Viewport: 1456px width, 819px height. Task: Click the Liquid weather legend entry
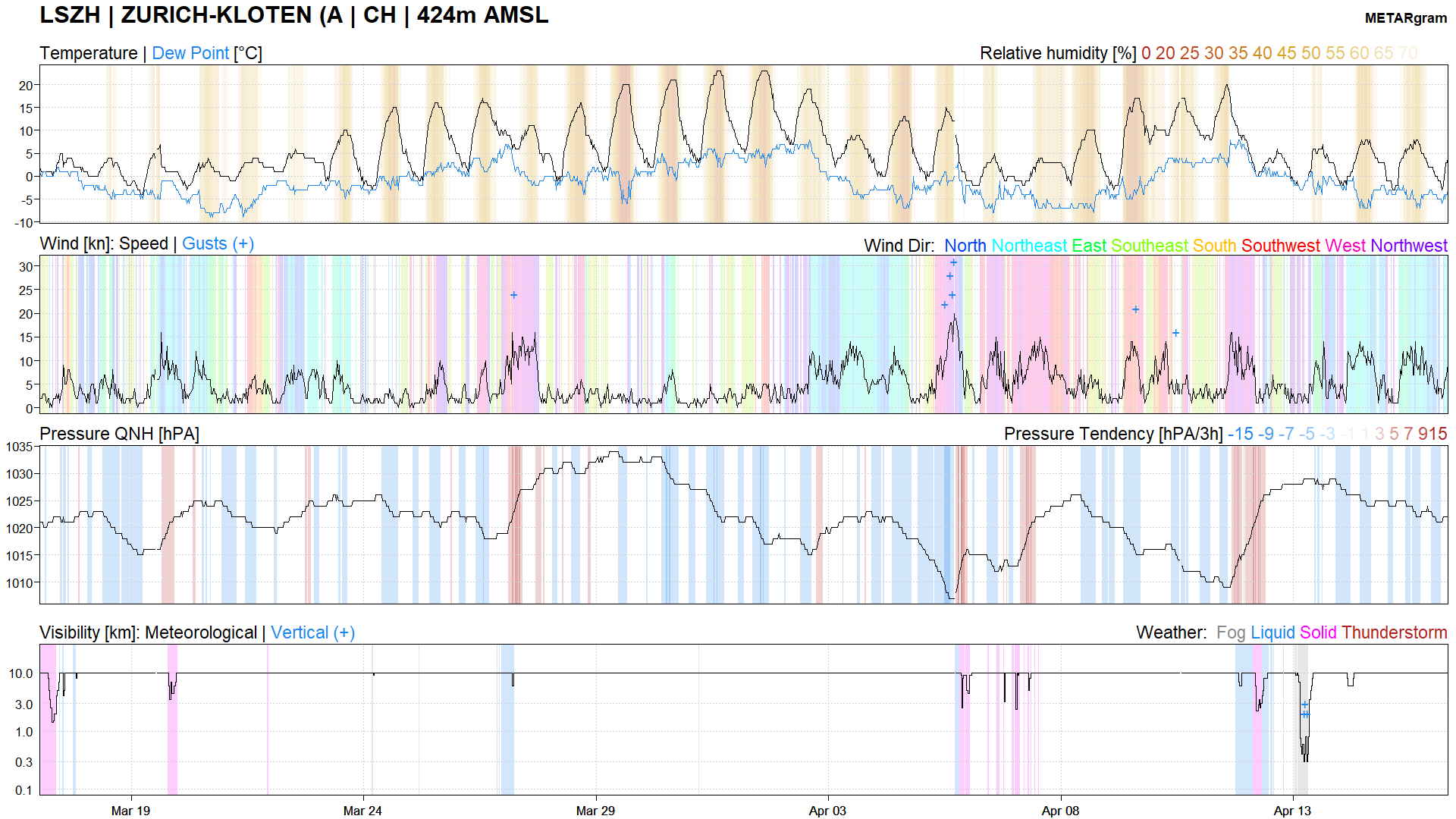click(x=1272, y=632)
